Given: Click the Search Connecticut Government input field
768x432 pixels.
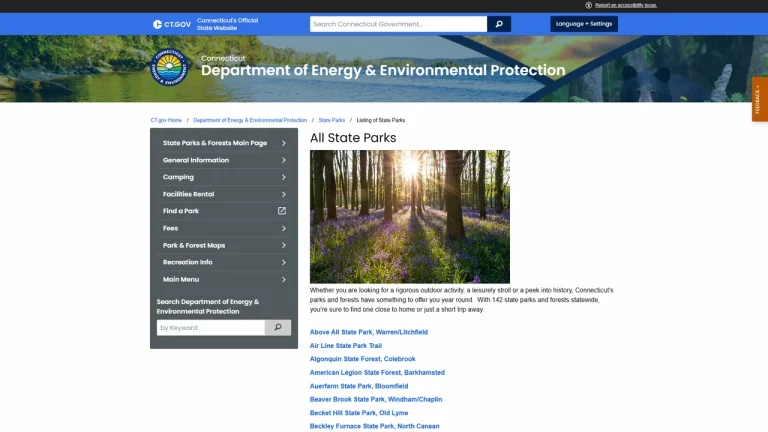Looking at the screenshot, I should [x=398, y=24].
